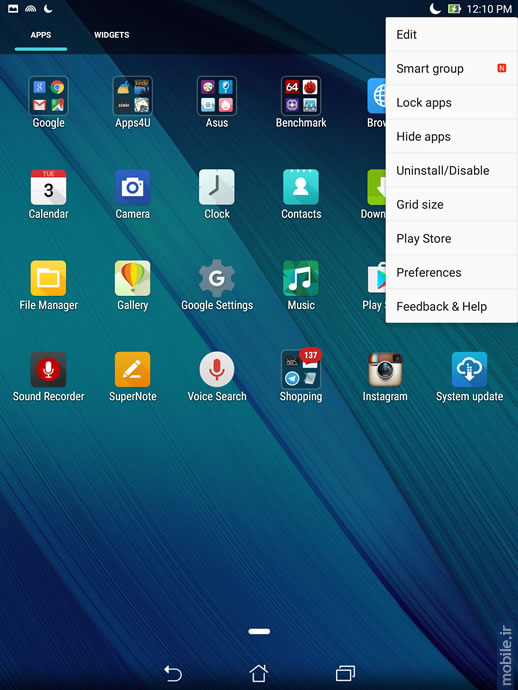Tap the clock showing 12:10 PM

point(489,9)
